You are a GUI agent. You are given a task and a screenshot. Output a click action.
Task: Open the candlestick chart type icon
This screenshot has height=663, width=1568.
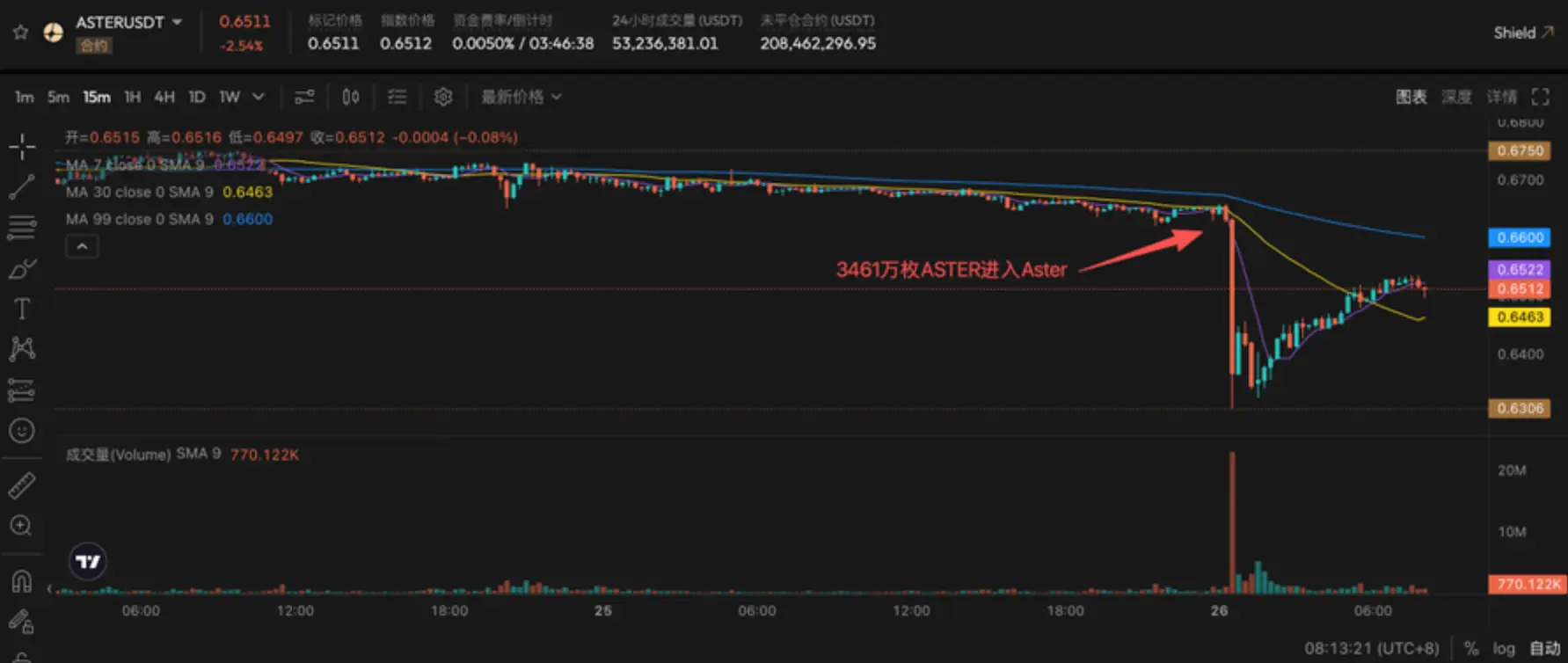[x=351, y=97]
